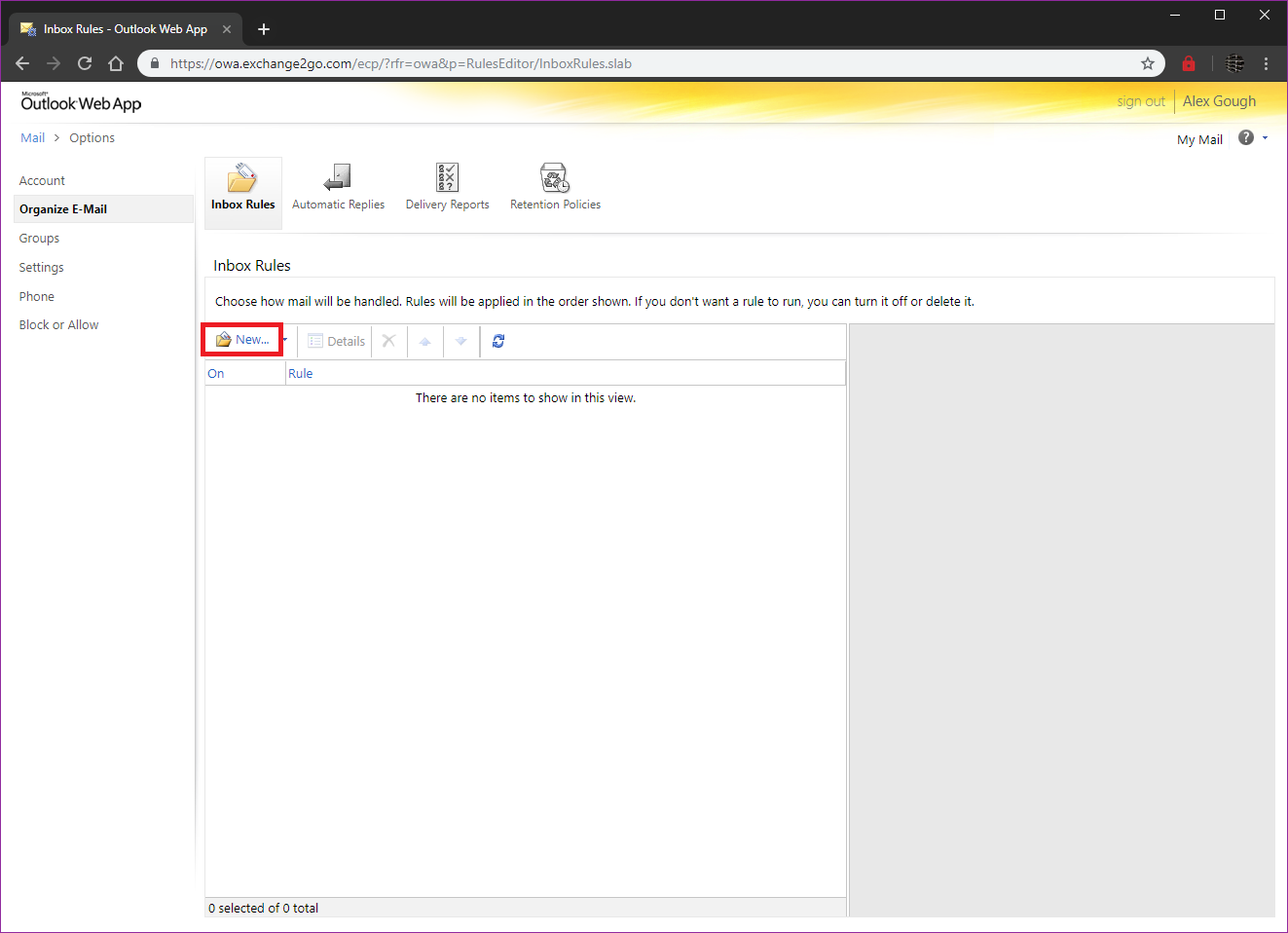
Task: Expand the New rule dropdown arrow
Action: (x=284, y=340)
